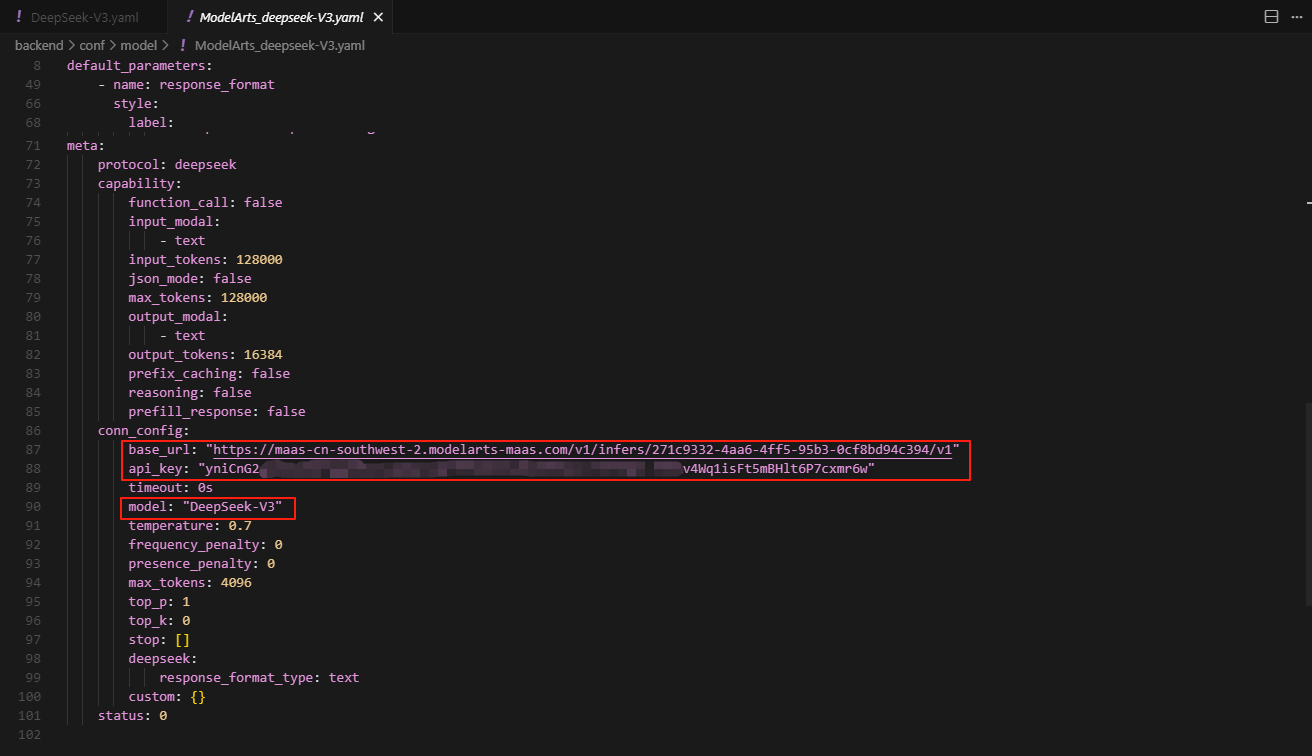Click 'json_mode: false' line
Viewport: 1312px width, 756px height.
[x=190, y=278]
